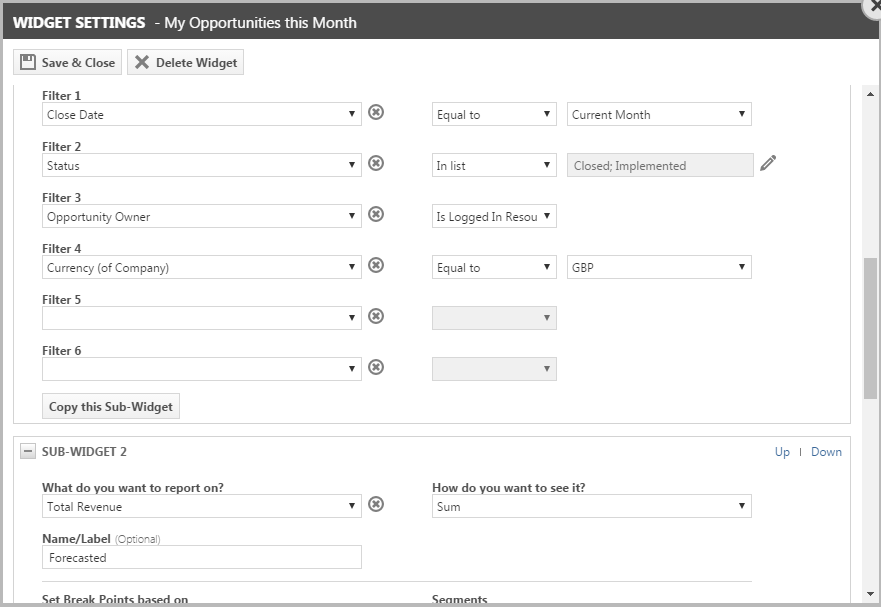Edit the Closed; Implemented list with pencil icon
The image size is (881, 607).
coord(768,163)
